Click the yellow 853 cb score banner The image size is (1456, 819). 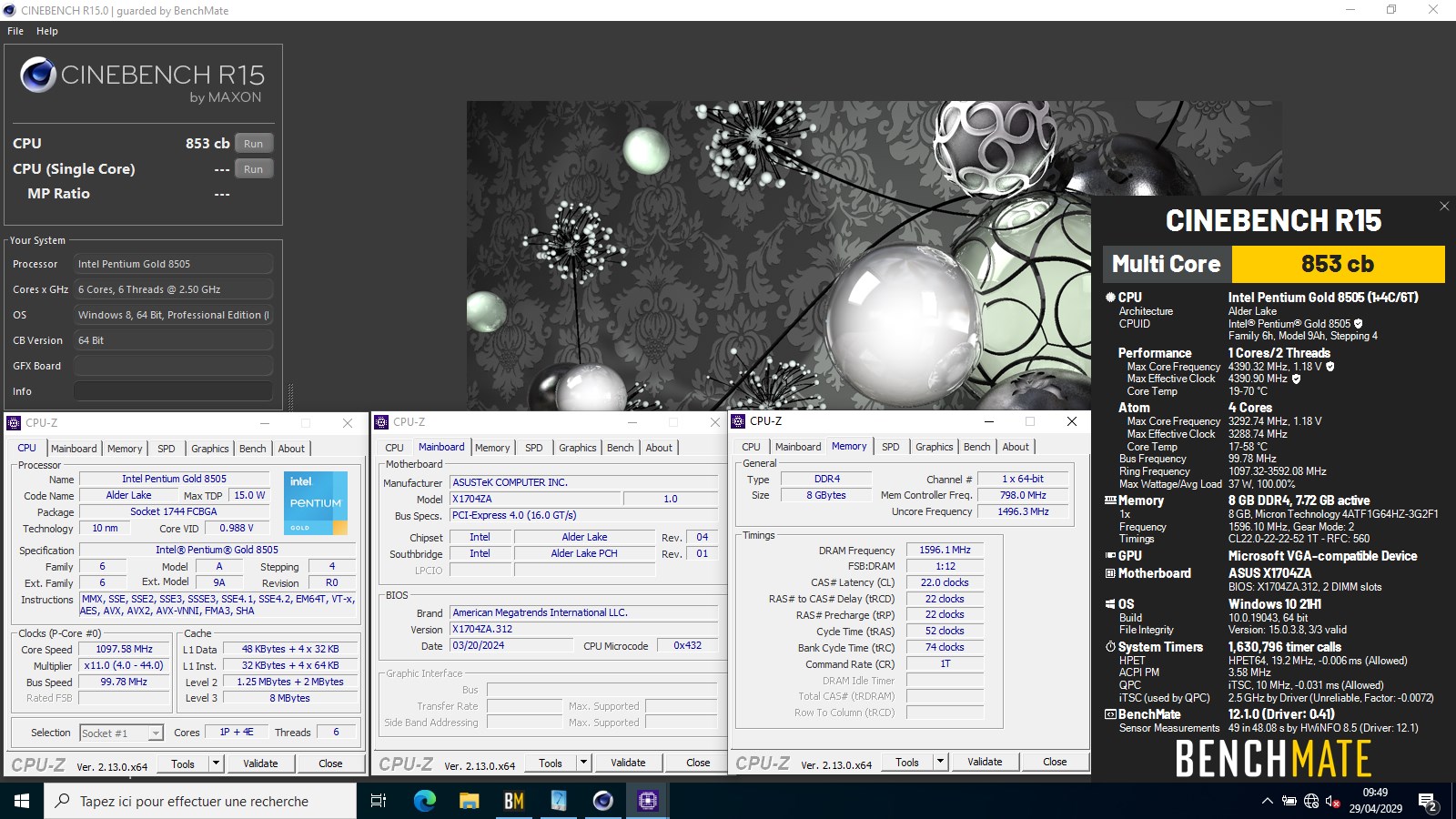pyautogui.click(x=1338, y=264)
